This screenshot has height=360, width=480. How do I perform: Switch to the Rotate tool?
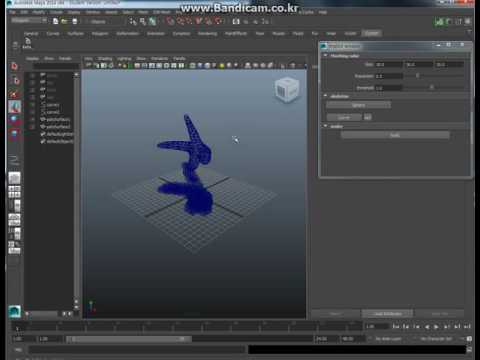[x=14, y=120]
